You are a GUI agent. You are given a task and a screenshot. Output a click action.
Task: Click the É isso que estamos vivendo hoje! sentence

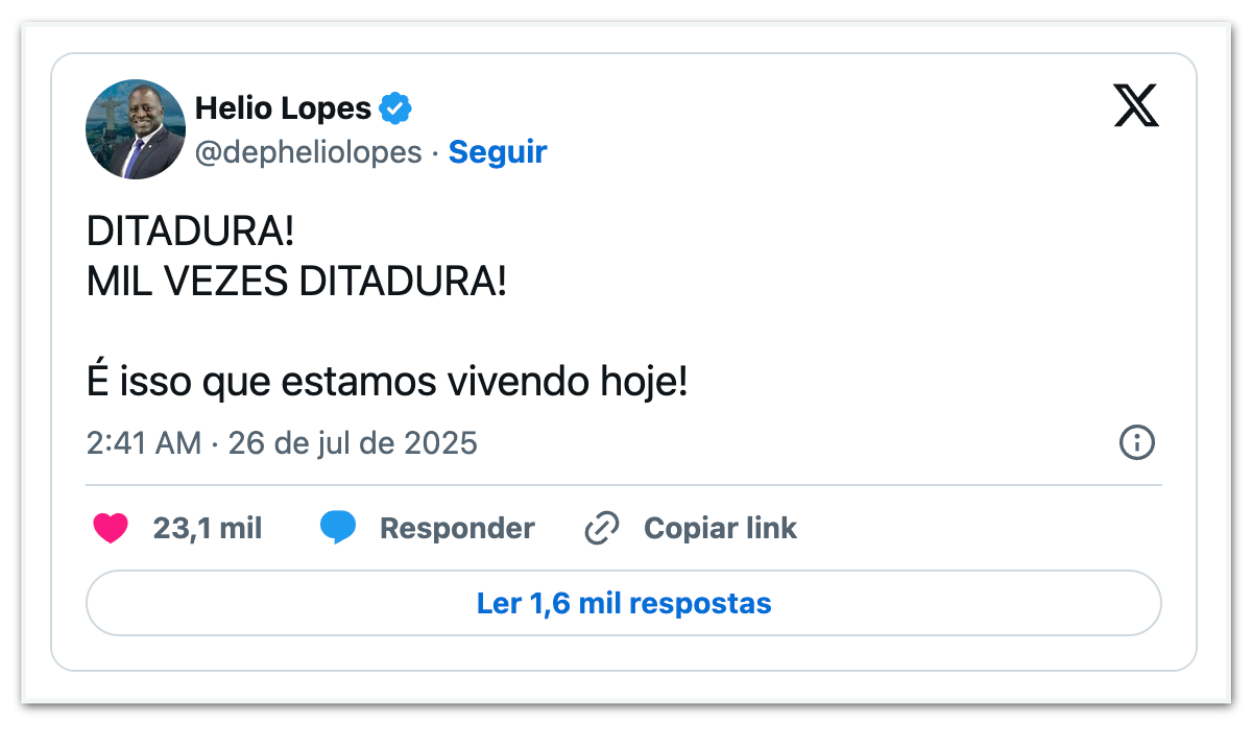click(x=387, y=383)
